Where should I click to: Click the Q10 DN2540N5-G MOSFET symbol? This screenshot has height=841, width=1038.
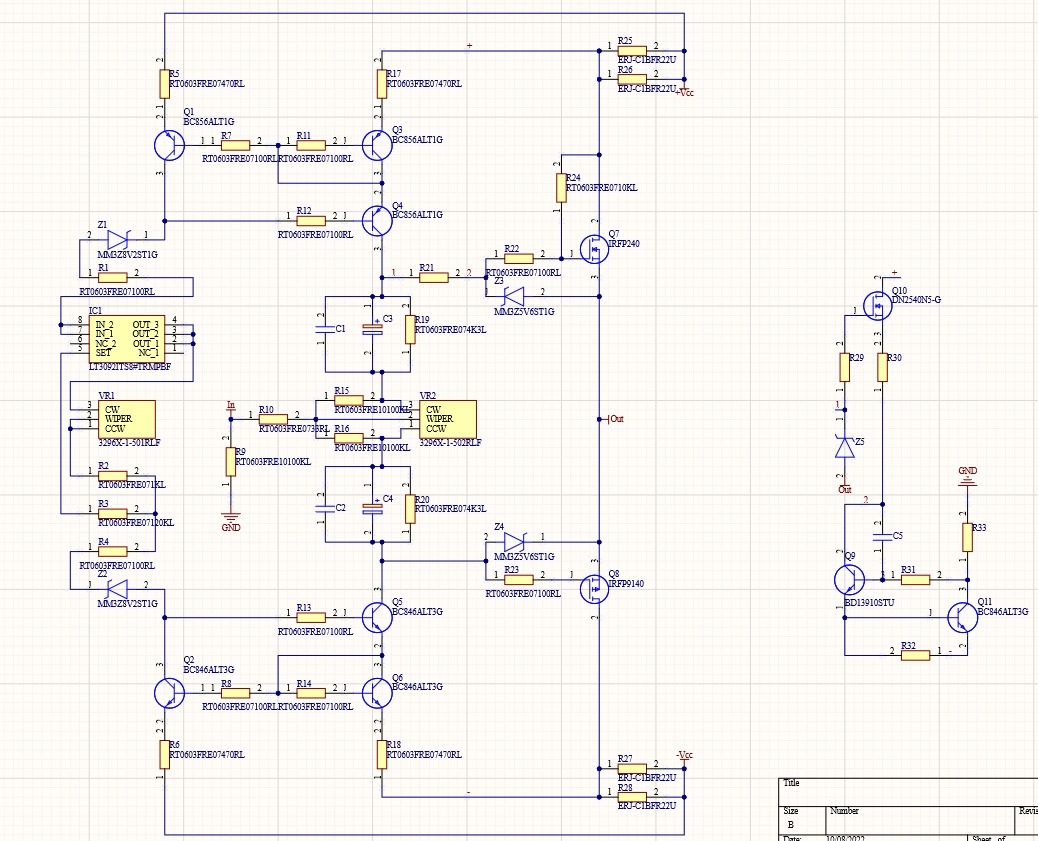(x=878, y=306)
